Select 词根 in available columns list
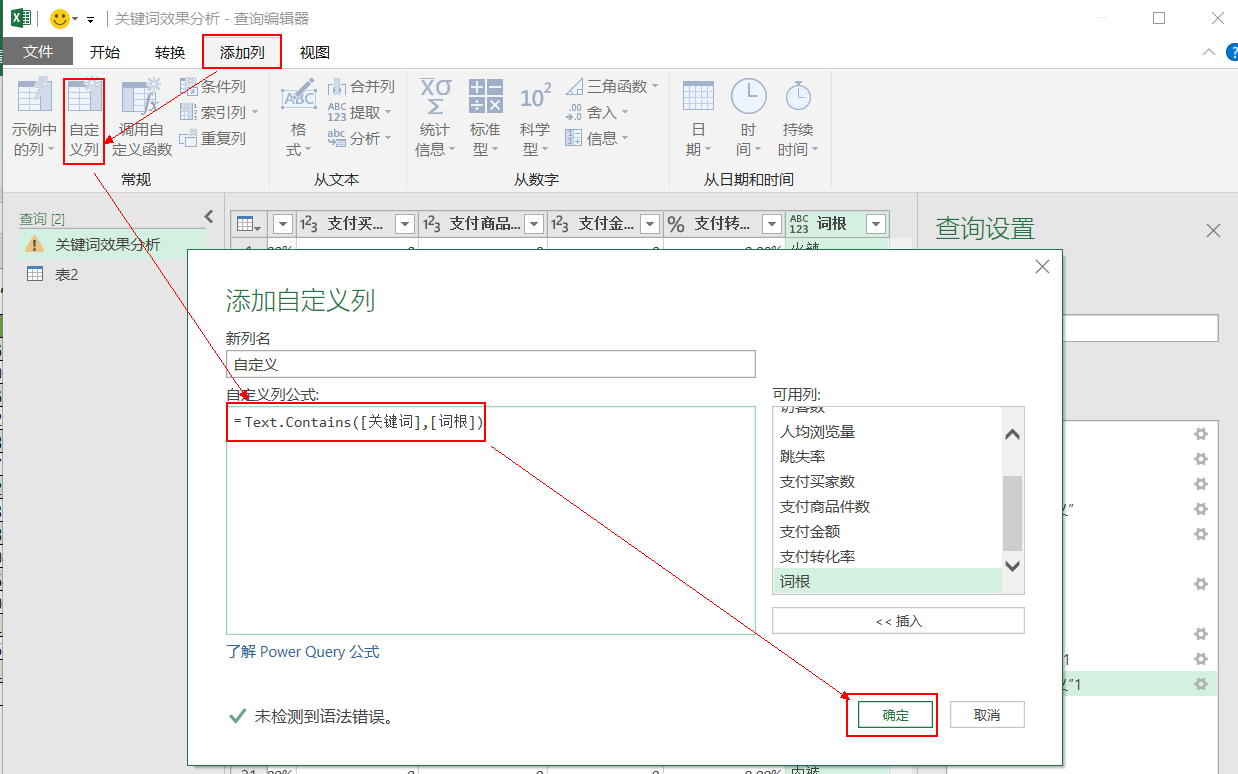The height and width of the screenshot is (774, 1238). 887,581
